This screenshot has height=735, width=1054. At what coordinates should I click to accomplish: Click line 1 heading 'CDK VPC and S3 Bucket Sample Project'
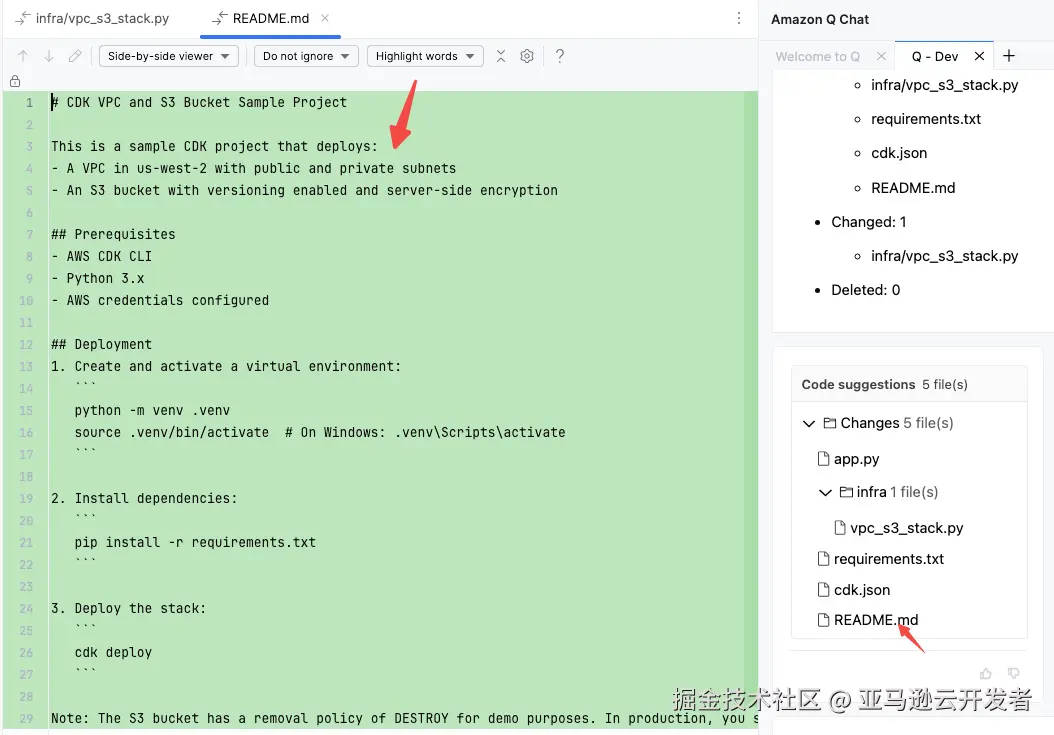click(206, 102)
